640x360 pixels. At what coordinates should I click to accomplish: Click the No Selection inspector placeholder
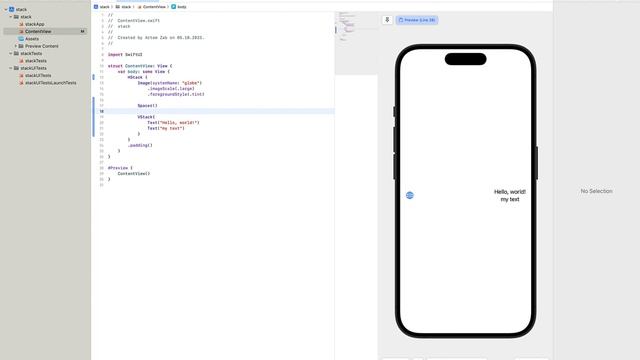pos(596,191)
